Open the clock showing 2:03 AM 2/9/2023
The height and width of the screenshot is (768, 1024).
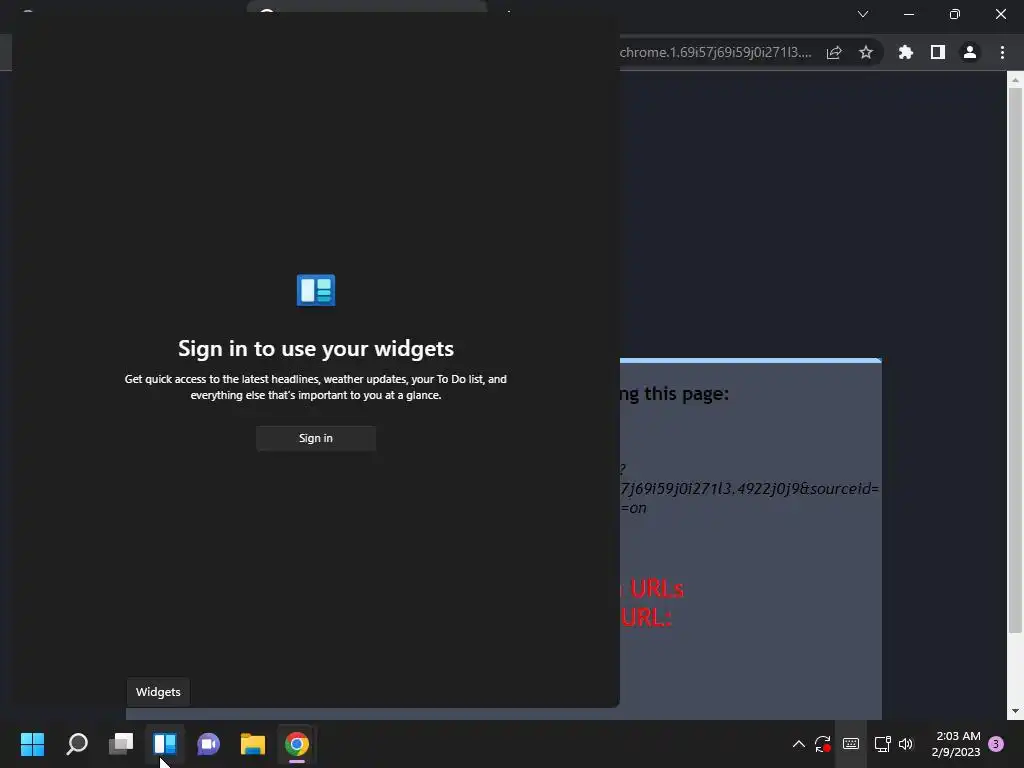956,744
